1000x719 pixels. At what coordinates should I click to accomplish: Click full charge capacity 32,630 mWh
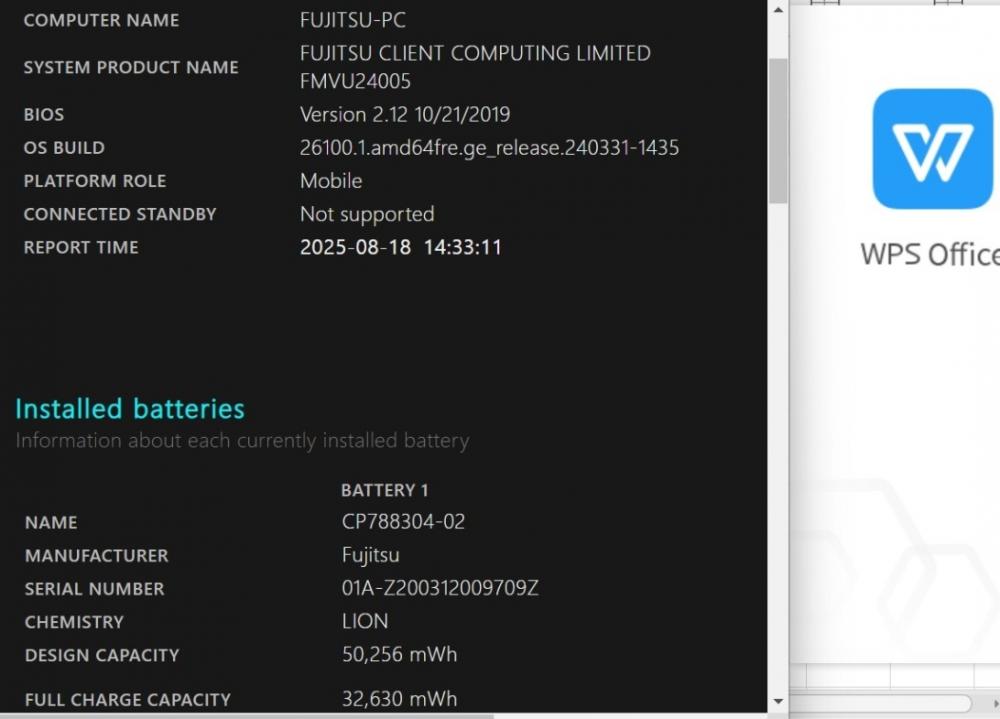pyautogui.click(x=399, y=699)
